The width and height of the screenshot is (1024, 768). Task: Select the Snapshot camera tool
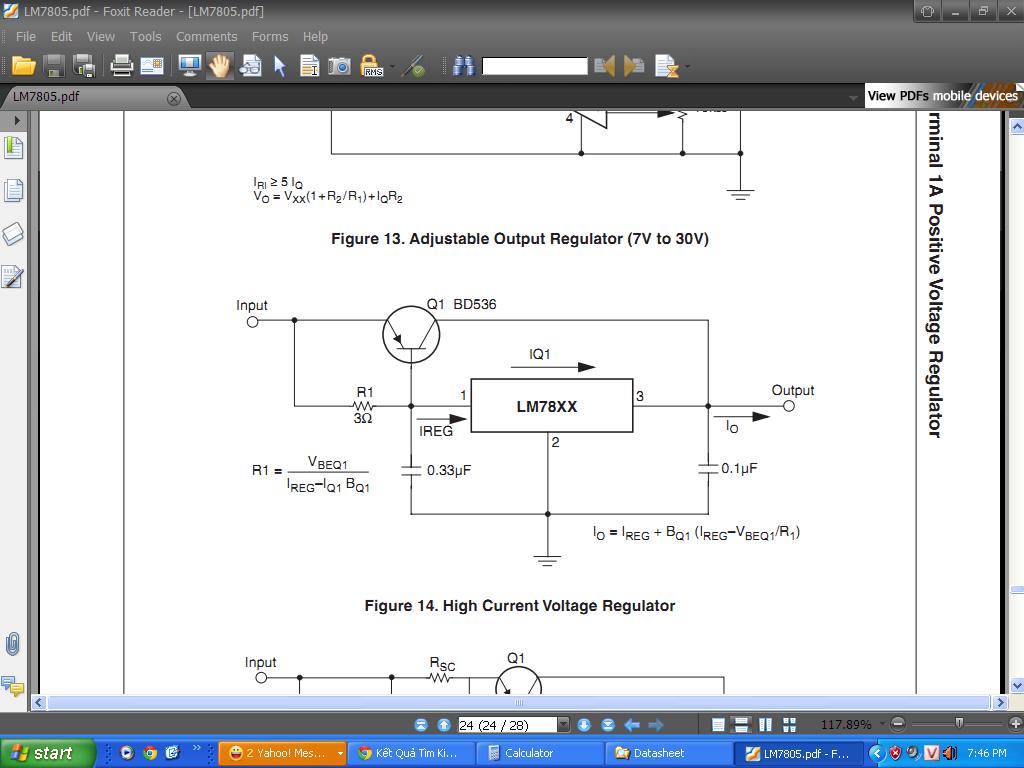[340, 66]
